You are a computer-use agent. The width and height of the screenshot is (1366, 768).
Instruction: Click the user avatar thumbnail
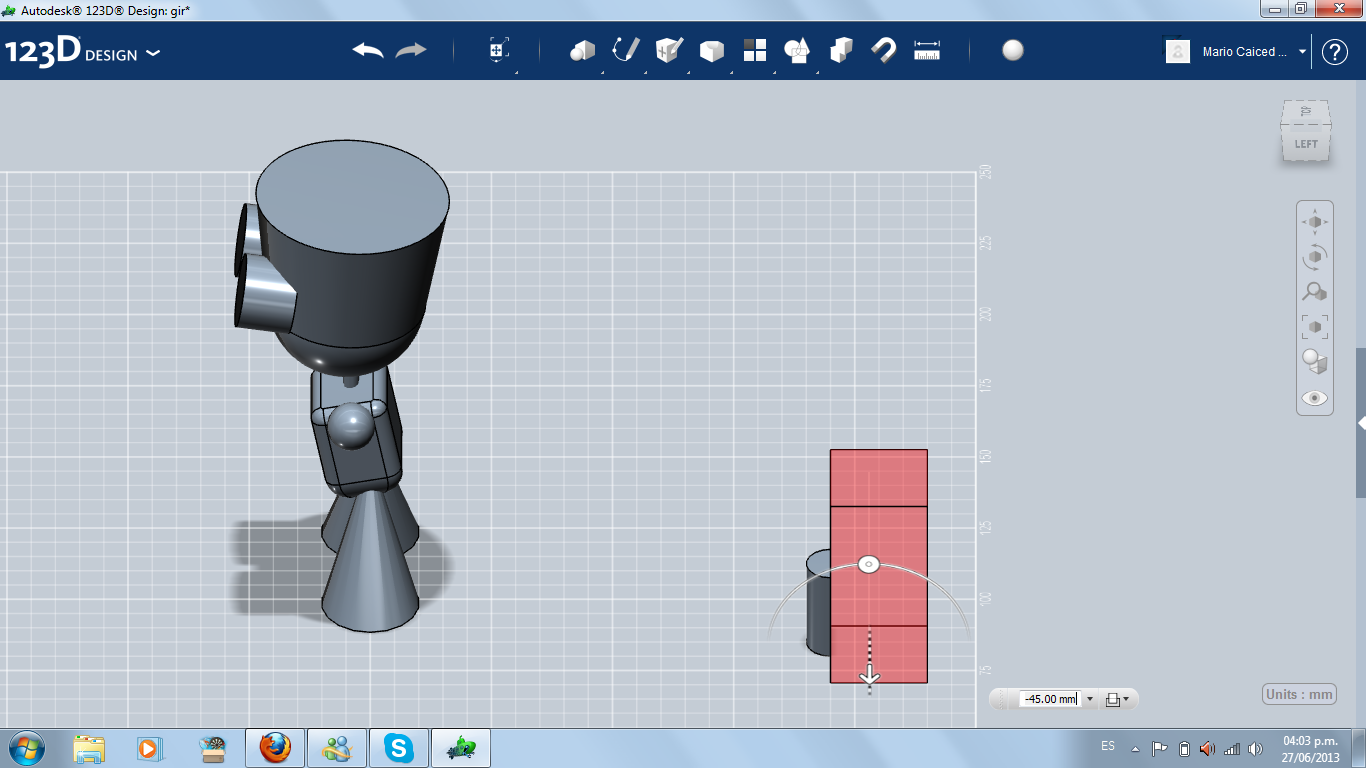coord(1178,52)
